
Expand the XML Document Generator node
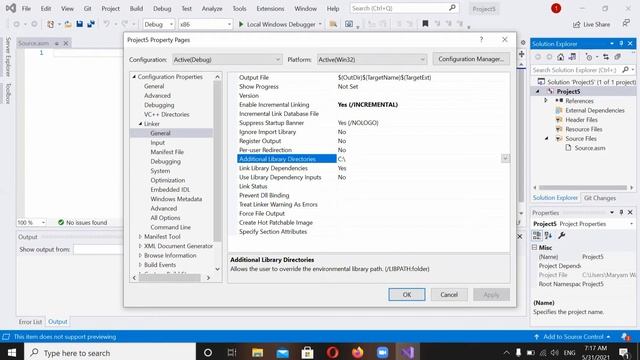(x=140, y=246)
